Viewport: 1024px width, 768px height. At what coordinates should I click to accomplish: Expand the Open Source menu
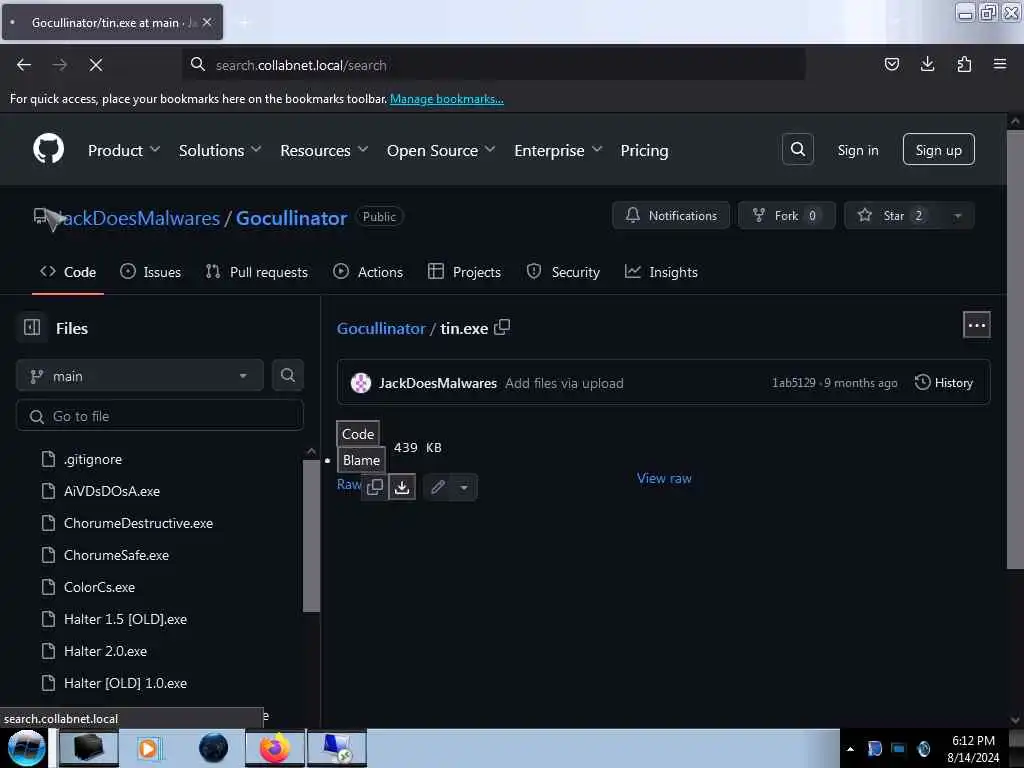click(x=441, y=150)
